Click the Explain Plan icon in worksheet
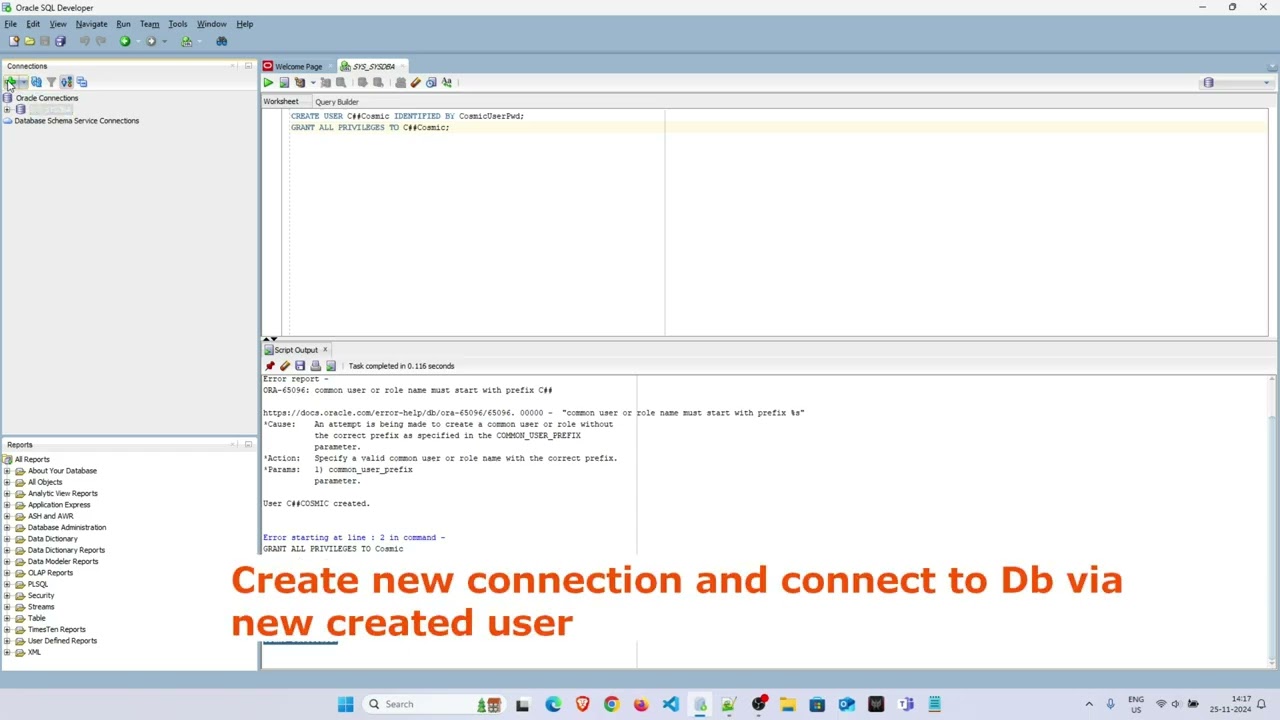1280x720 pixels. click(x=300, y=82)
